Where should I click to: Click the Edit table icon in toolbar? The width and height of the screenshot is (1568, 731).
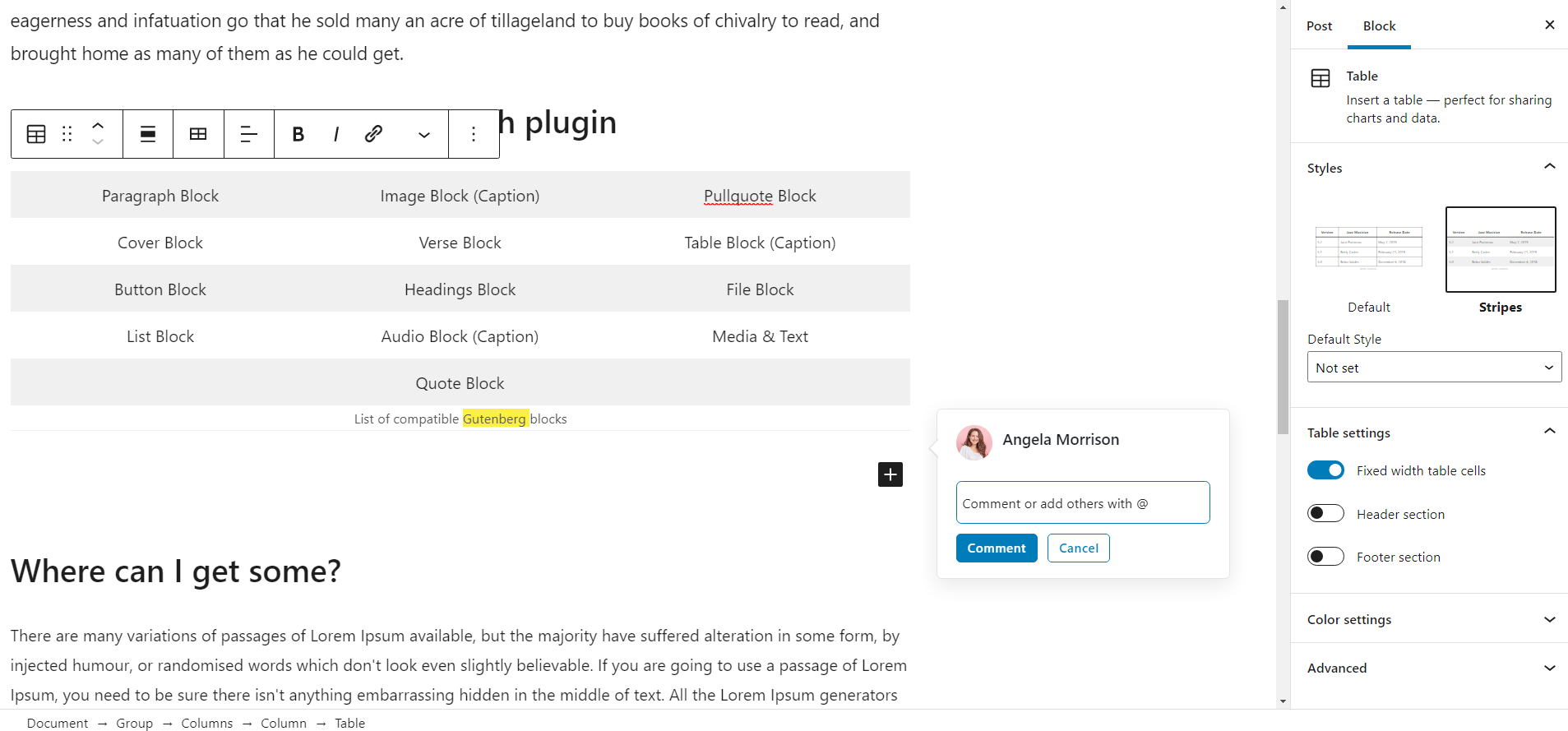click(x=198, y=134)
